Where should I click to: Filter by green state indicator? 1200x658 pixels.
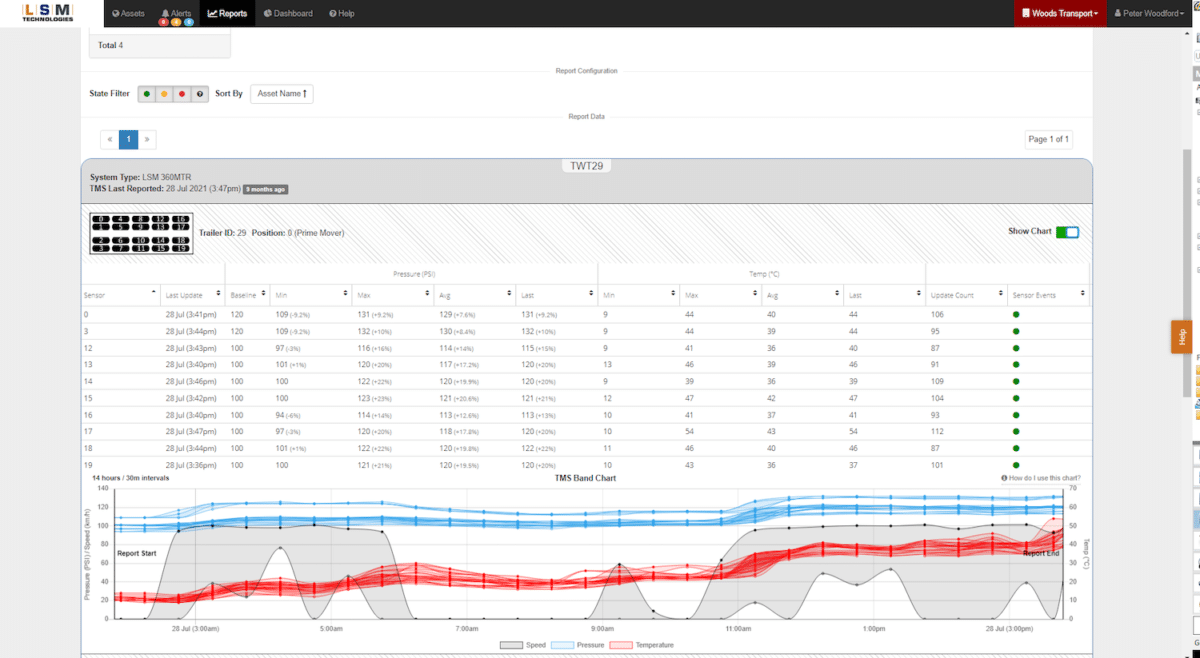[x=146, y=94]
